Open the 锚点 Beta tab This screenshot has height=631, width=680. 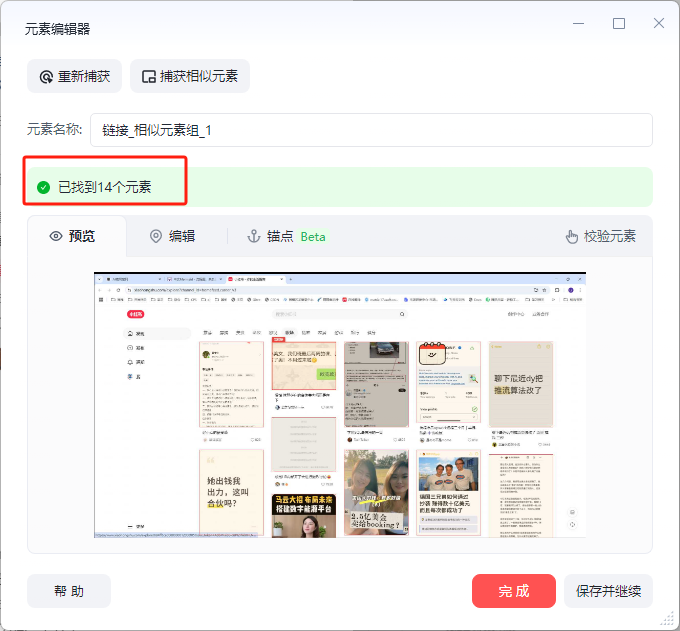point(286,236)
